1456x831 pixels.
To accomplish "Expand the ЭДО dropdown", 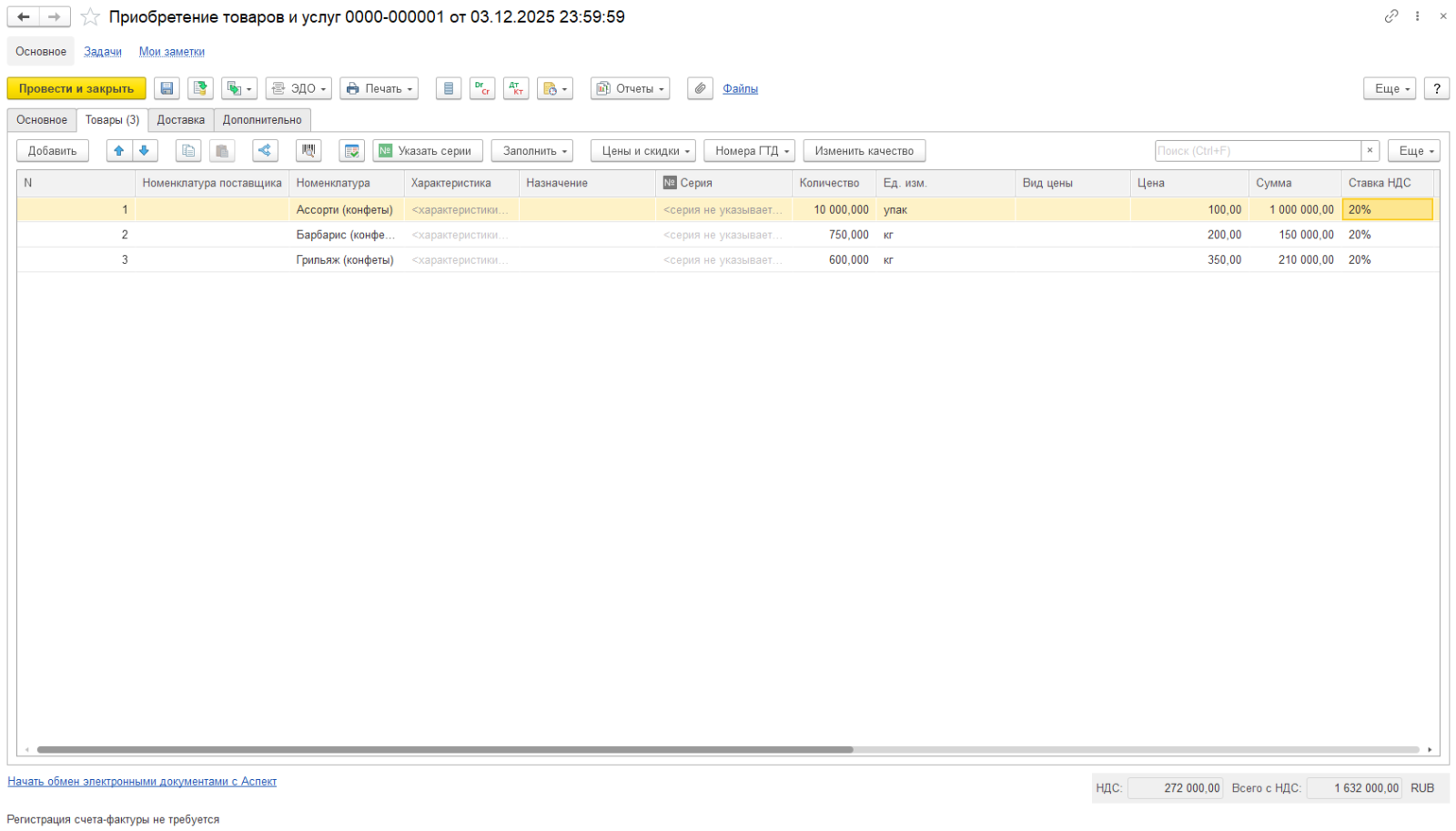I will point(298,88).
